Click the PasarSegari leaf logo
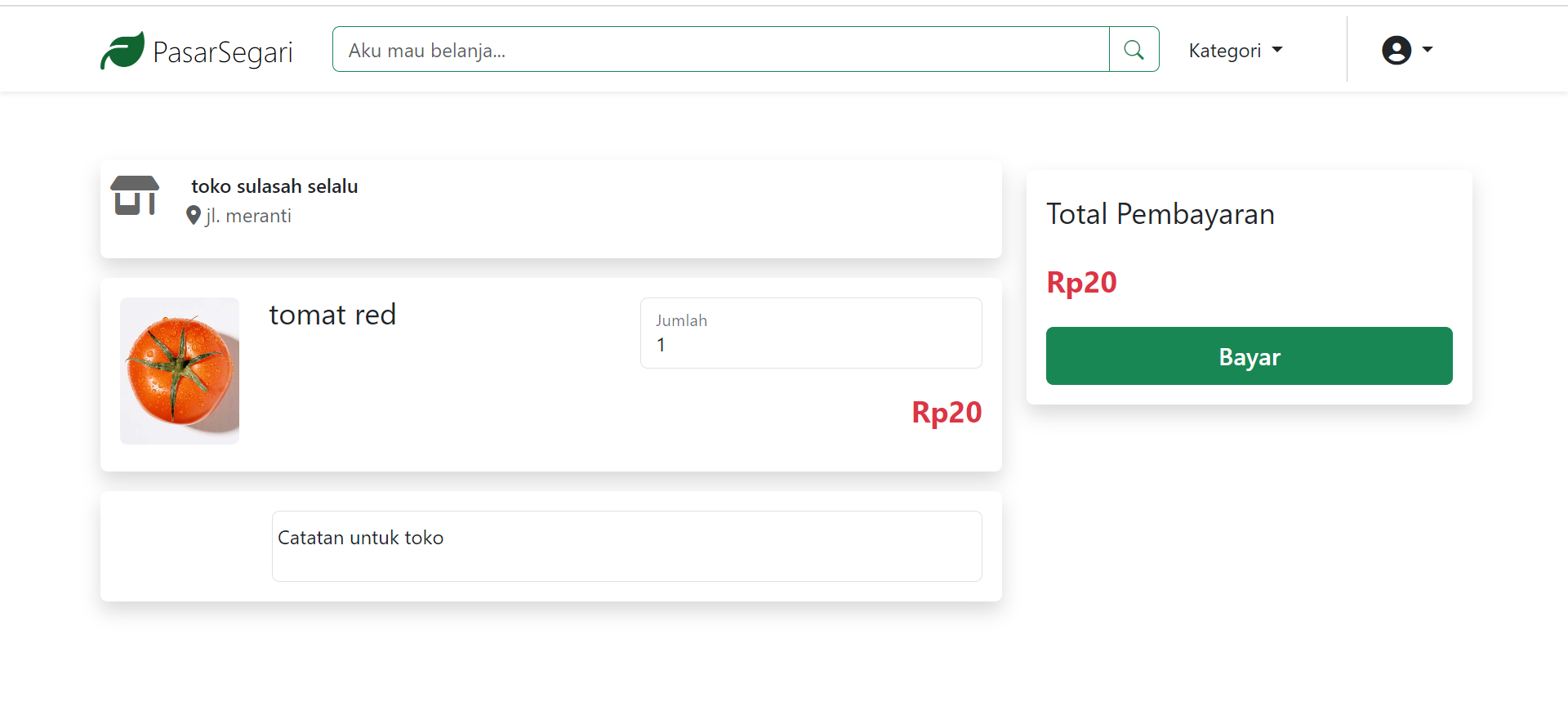1568x702 pixels. [122, 49]
